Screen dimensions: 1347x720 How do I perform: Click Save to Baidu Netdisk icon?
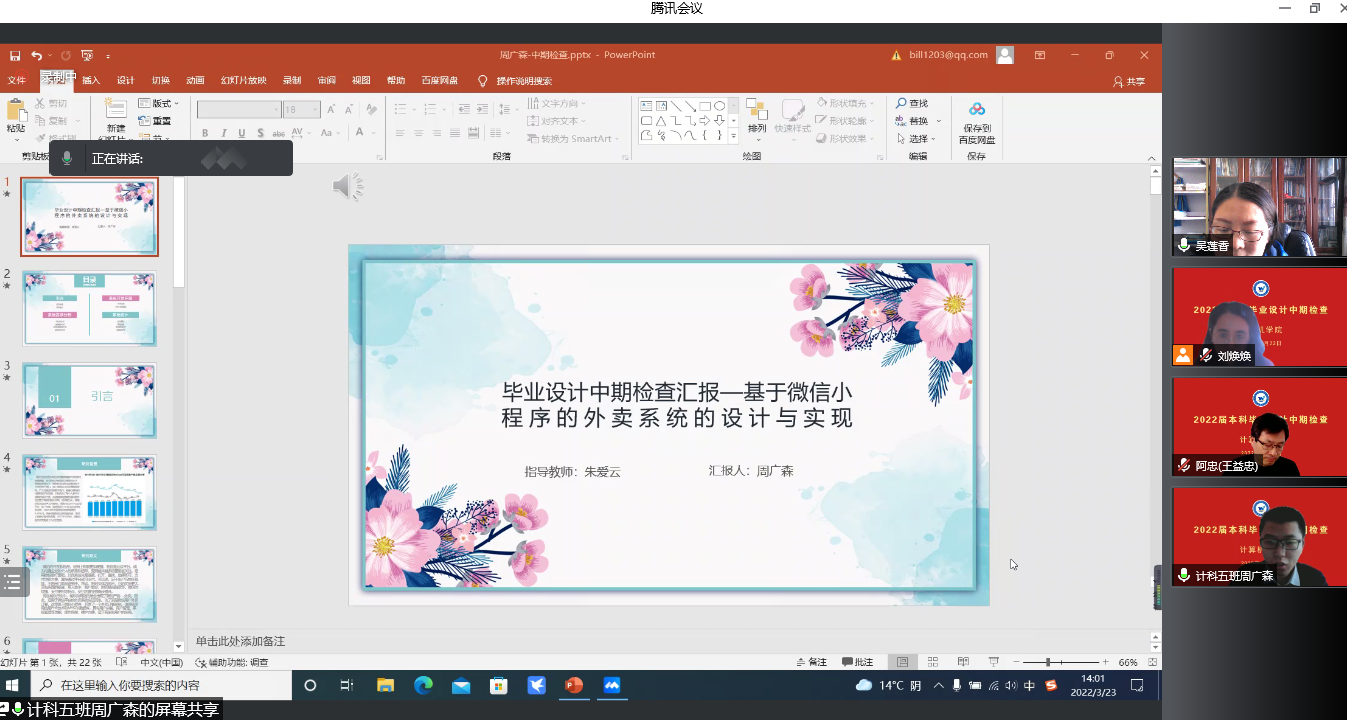point(976,110)
